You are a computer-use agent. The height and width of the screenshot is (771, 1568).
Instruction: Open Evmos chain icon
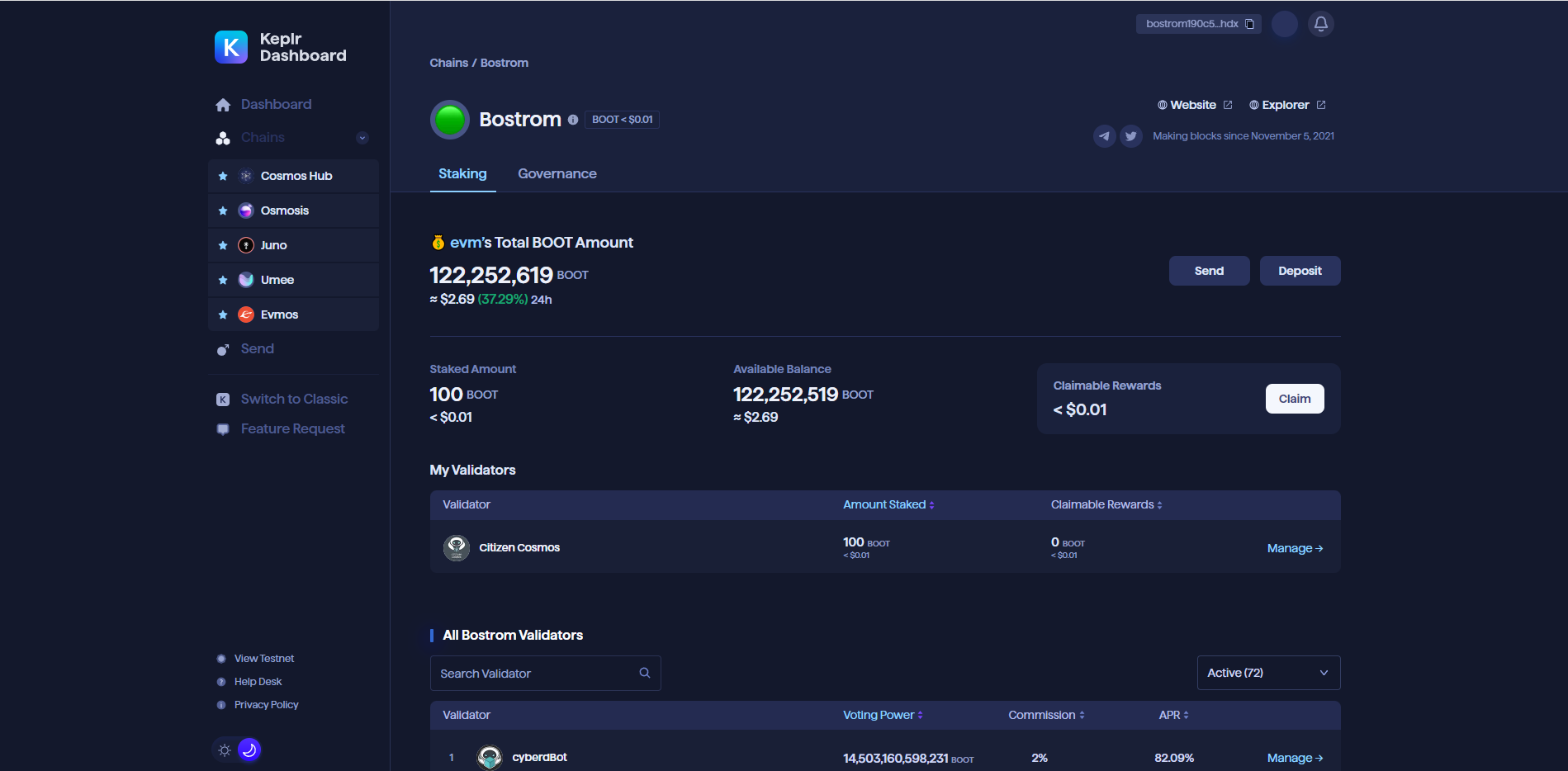[x=246, y=315]
